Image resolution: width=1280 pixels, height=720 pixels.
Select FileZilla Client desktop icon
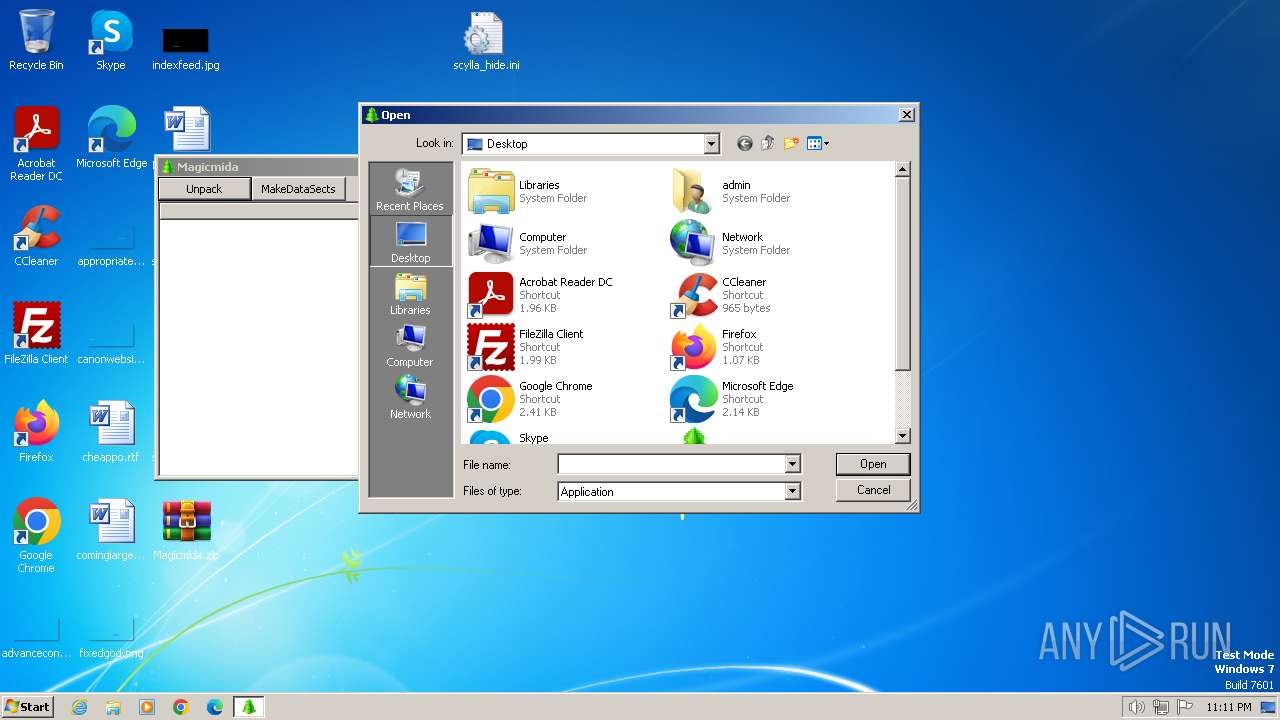(36, 333)
